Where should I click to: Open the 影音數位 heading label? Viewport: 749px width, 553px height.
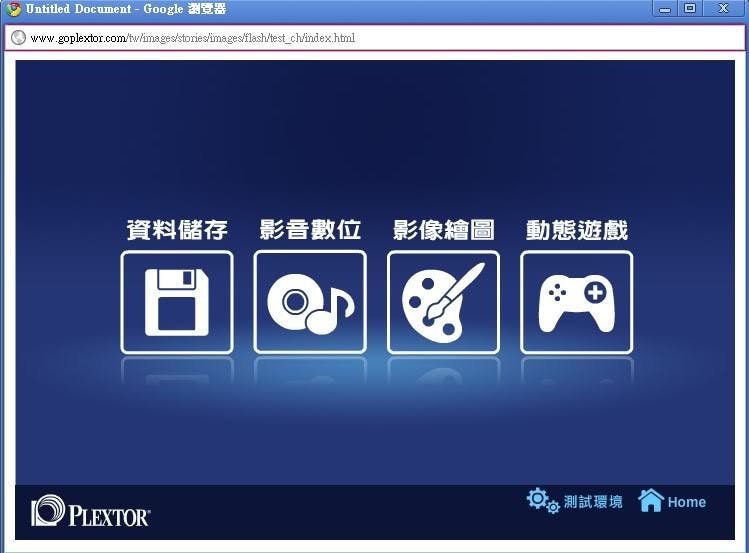point(310,230)
